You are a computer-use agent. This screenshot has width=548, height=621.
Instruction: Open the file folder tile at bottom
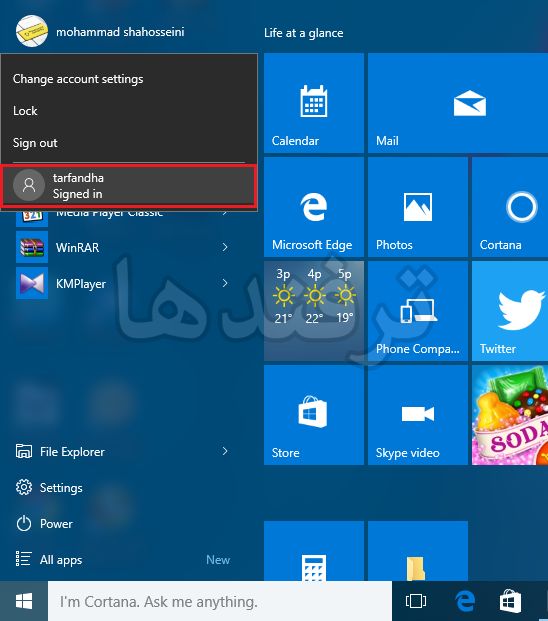[418, 551]
